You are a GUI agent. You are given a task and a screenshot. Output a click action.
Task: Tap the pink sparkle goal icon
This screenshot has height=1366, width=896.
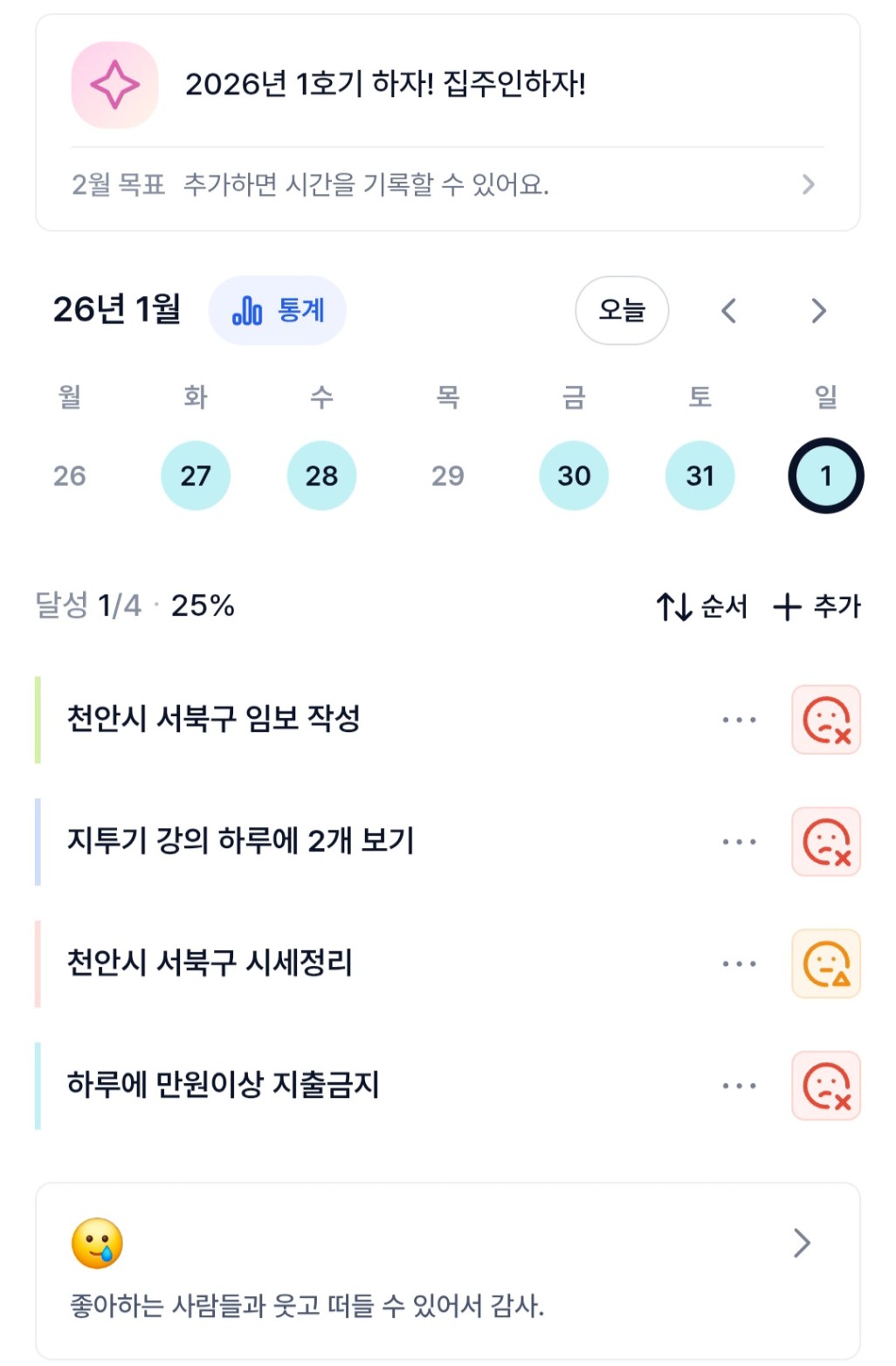click(114, 86)
